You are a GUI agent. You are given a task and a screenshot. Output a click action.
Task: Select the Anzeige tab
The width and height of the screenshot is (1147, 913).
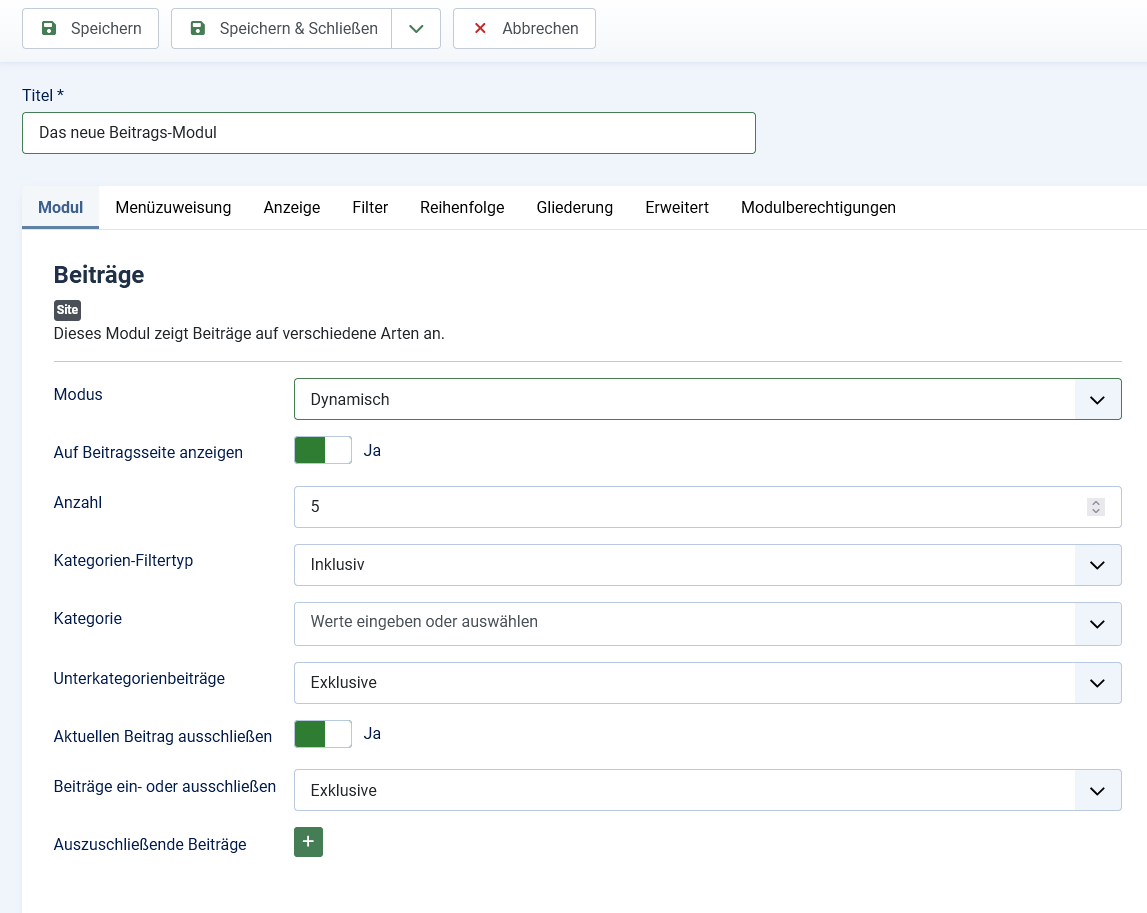point(292,208)
